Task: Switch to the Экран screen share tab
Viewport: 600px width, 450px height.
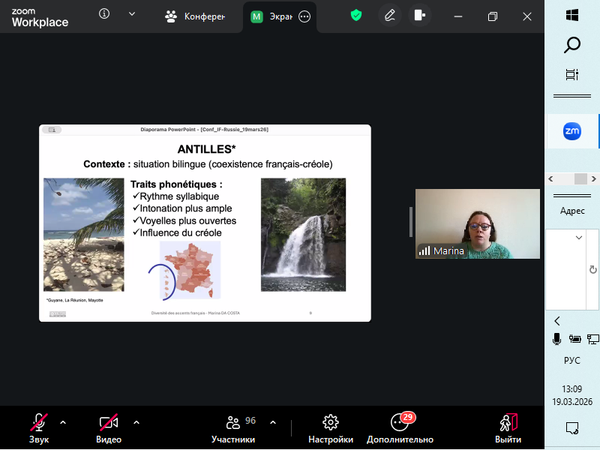Action: point(274,16)
